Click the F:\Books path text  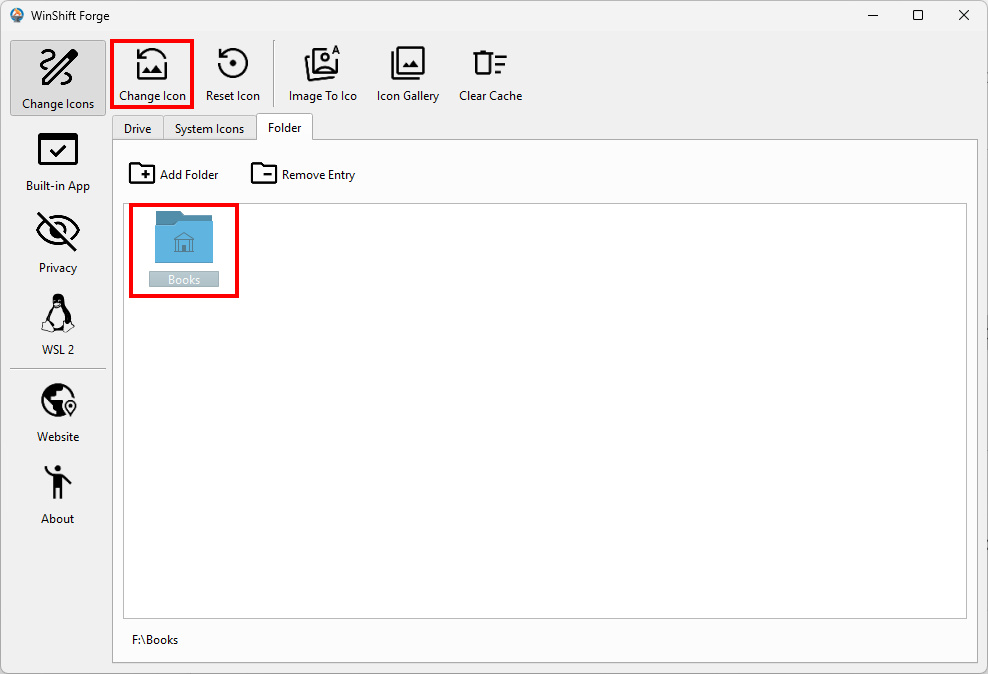(155, 639)
